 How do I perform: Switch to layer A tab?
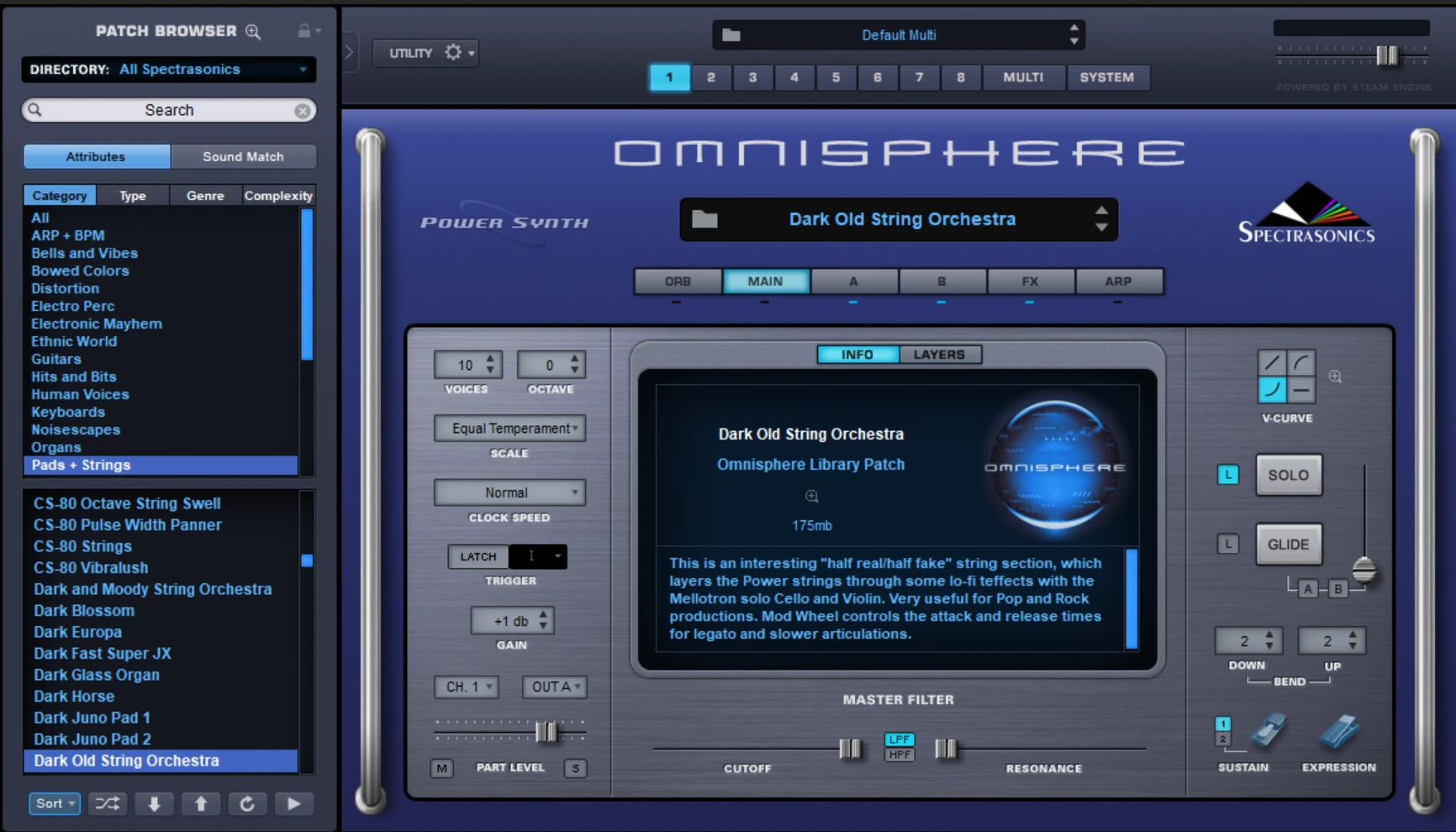point(853,282)
